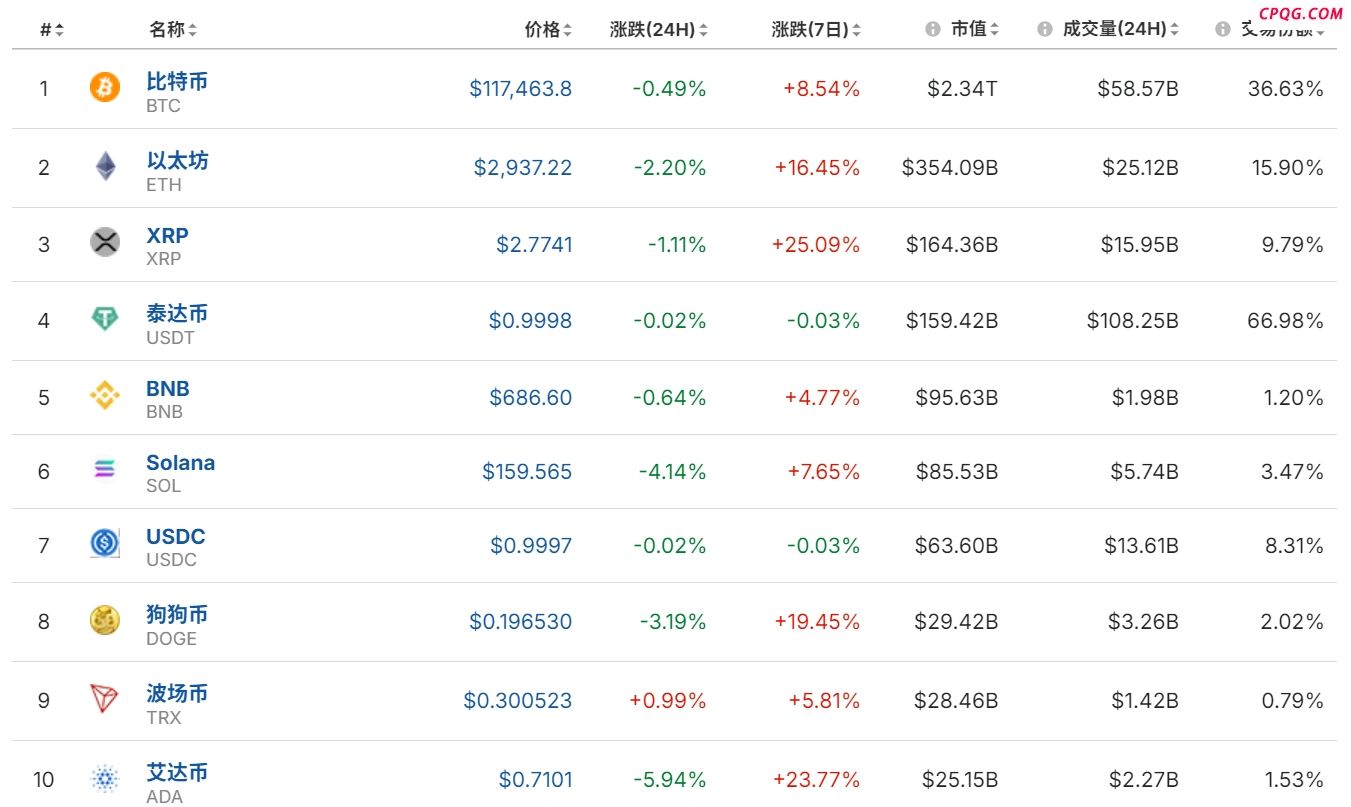1351x807 pixels.
Task: Click USDT volume $108.25B
Action: click(1133, 320)
